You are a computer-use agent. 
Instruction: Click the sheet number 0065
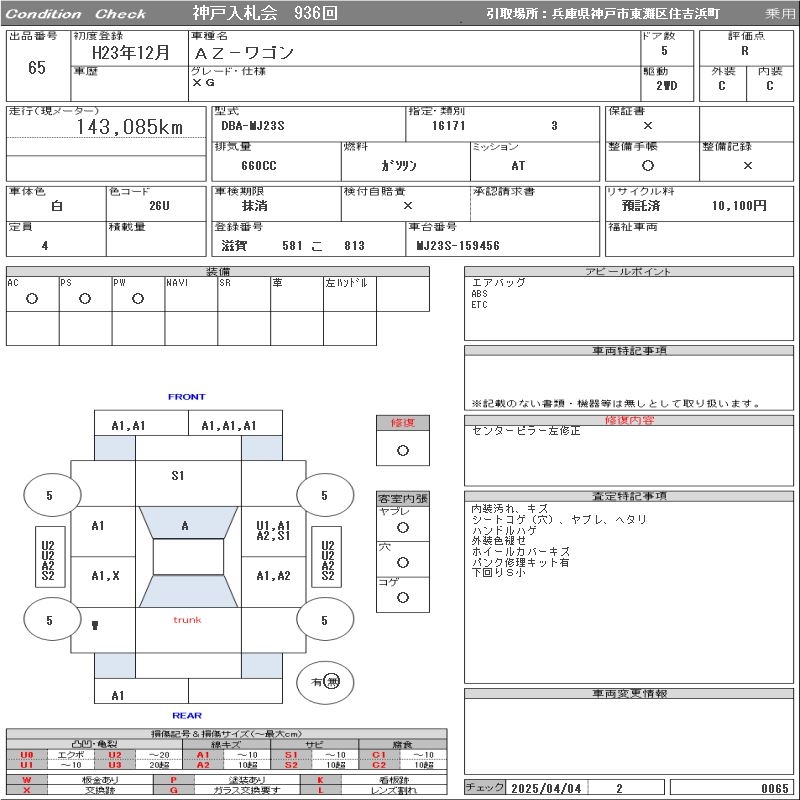point(774,789)
